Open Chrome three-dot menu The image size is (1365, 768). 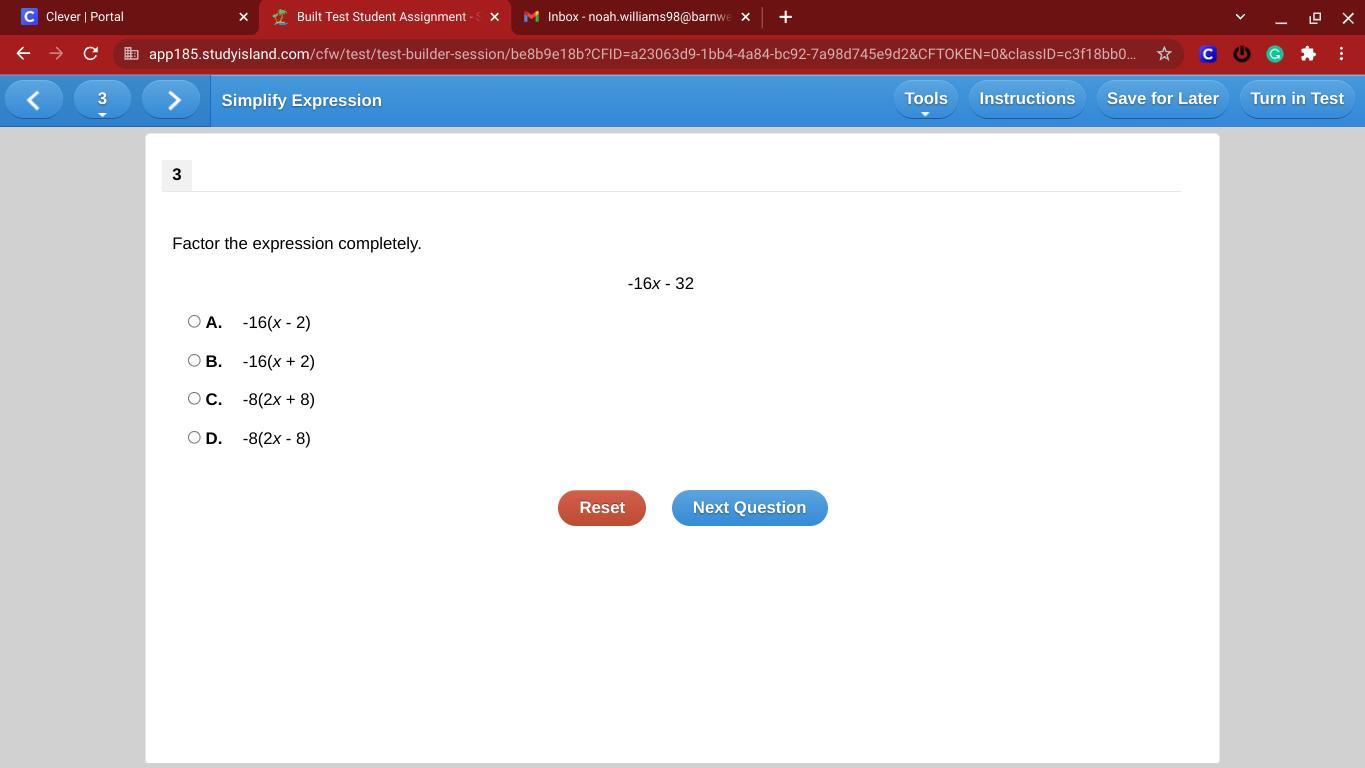coord(1341,54)
